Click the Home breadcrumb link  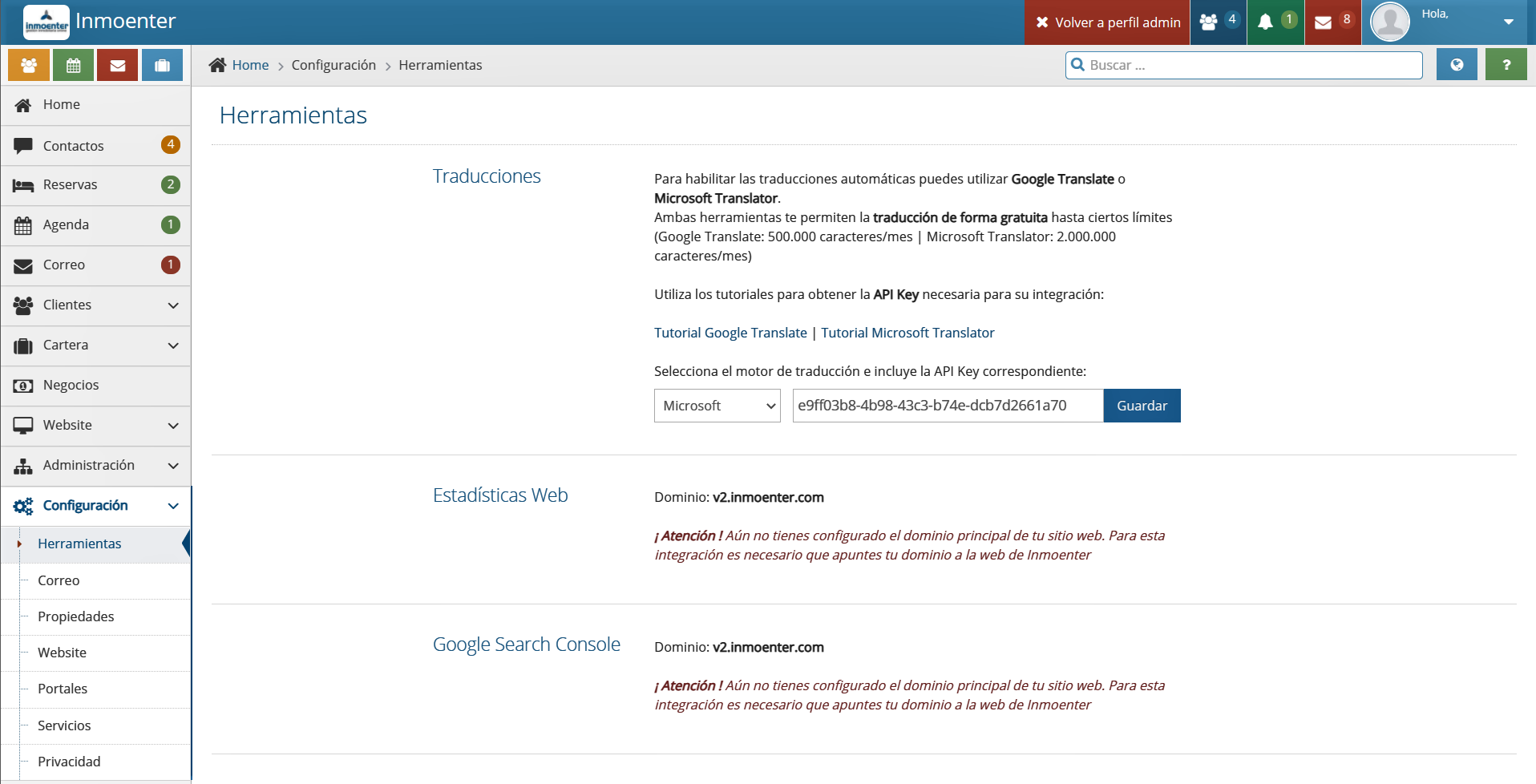coord(250,65)
